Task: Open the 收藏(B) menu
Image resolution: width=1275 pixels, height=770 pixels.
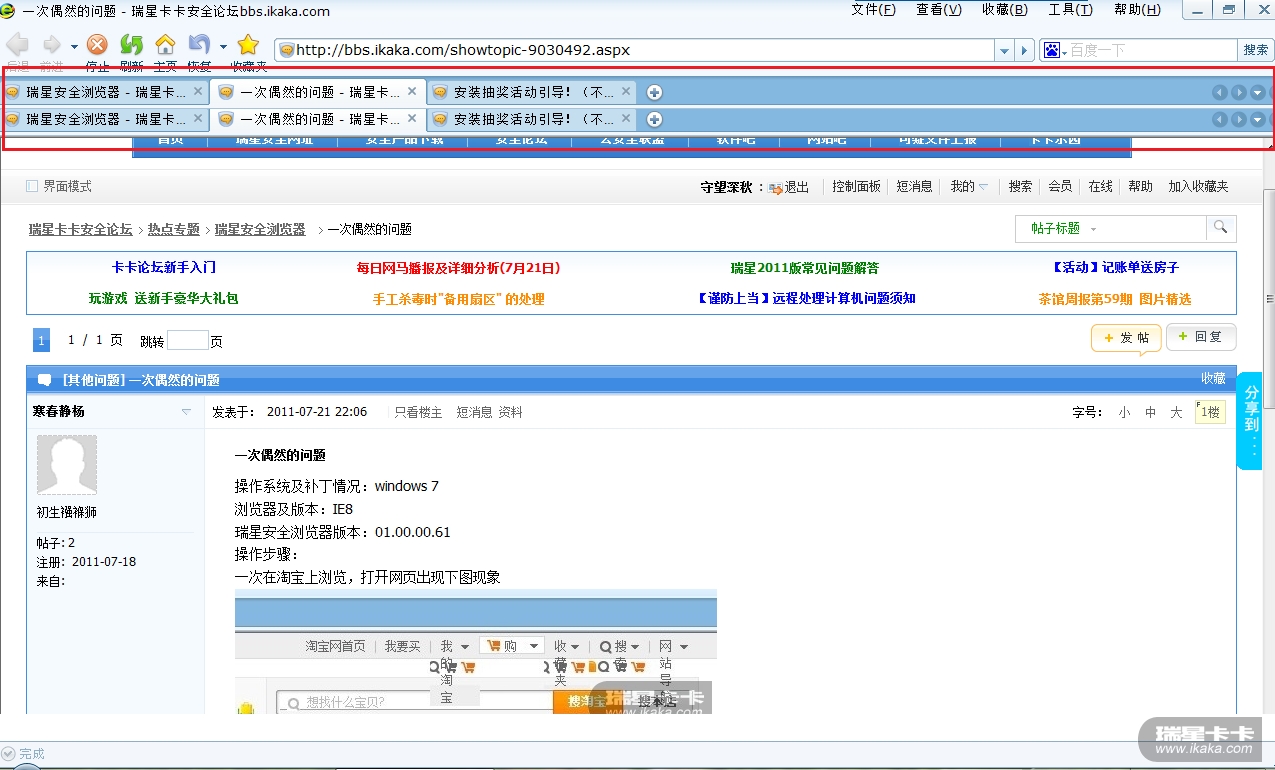Action: pos(1005,10)
